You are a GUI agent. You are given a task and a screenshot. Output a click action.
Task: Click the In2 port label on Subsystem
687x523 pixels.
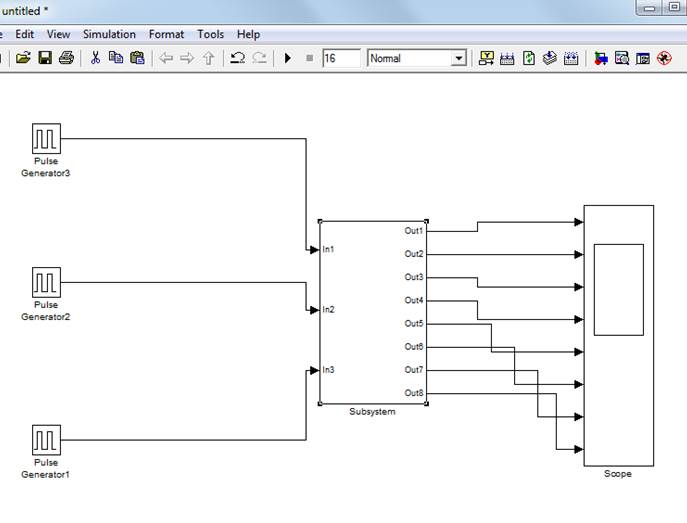328,310
